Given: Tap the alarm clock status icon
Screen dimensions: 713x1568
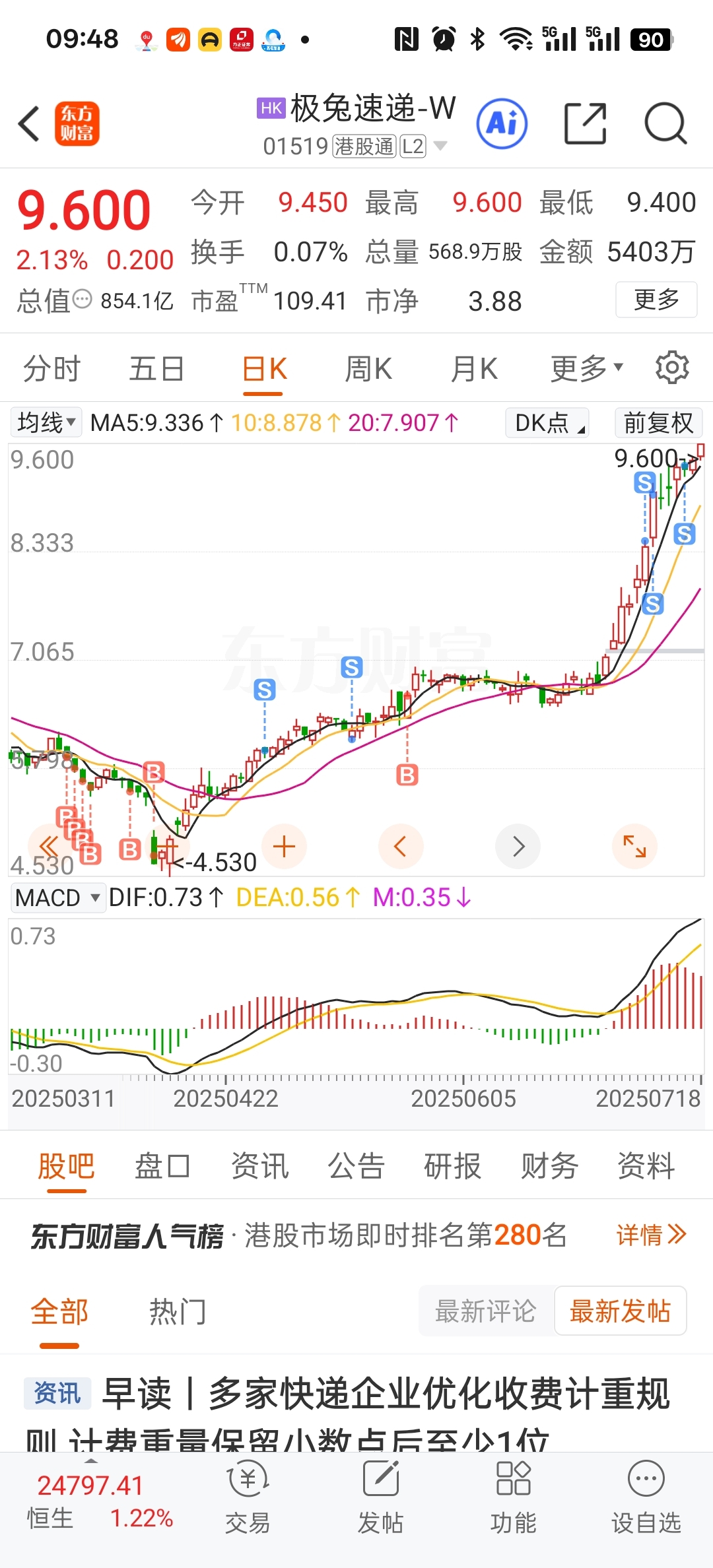Looking at the screenshot, I should (444, 40).
